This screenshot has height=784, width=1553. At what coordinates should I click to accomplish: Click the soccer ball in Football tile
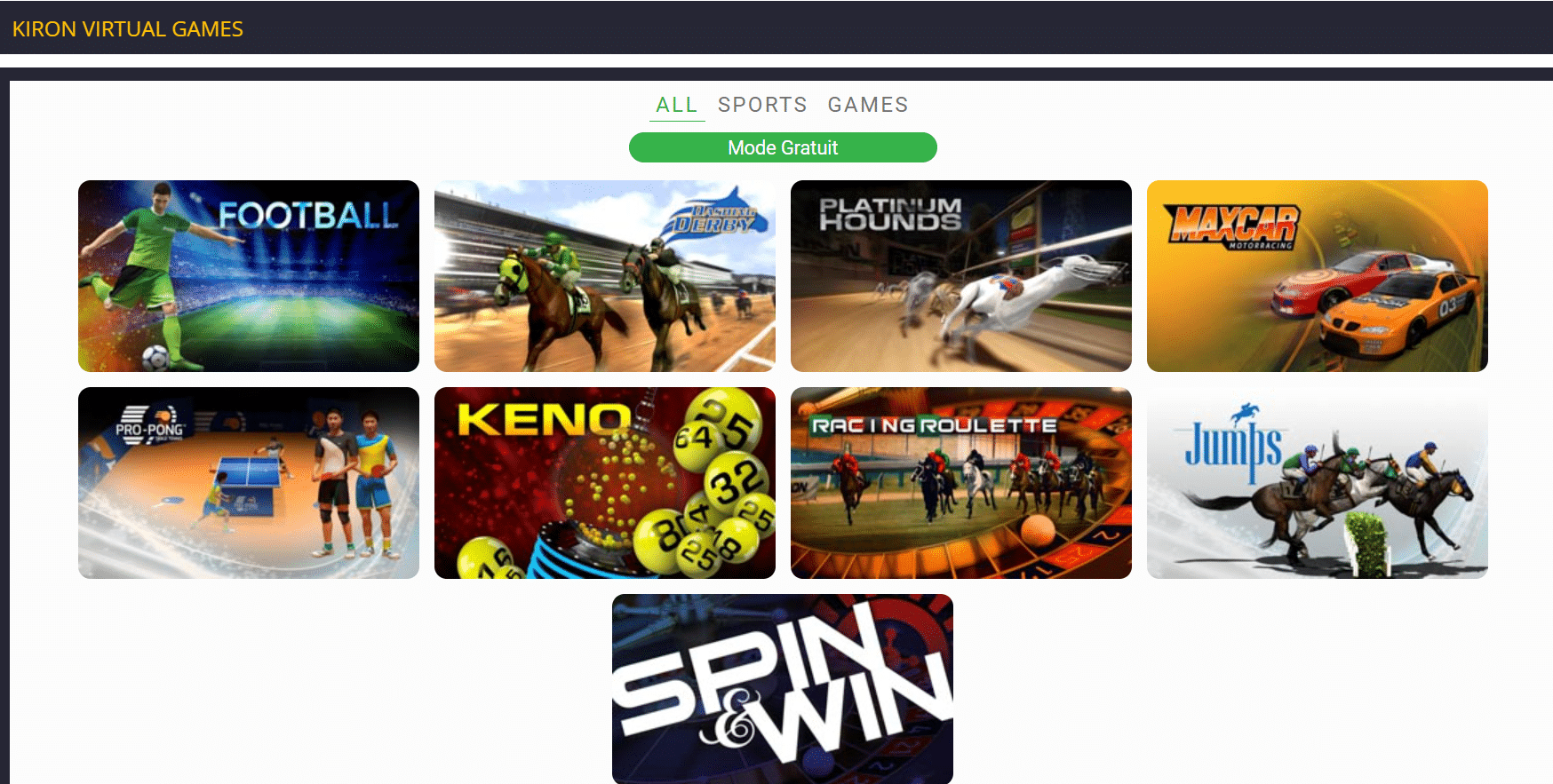coord(156,357)
